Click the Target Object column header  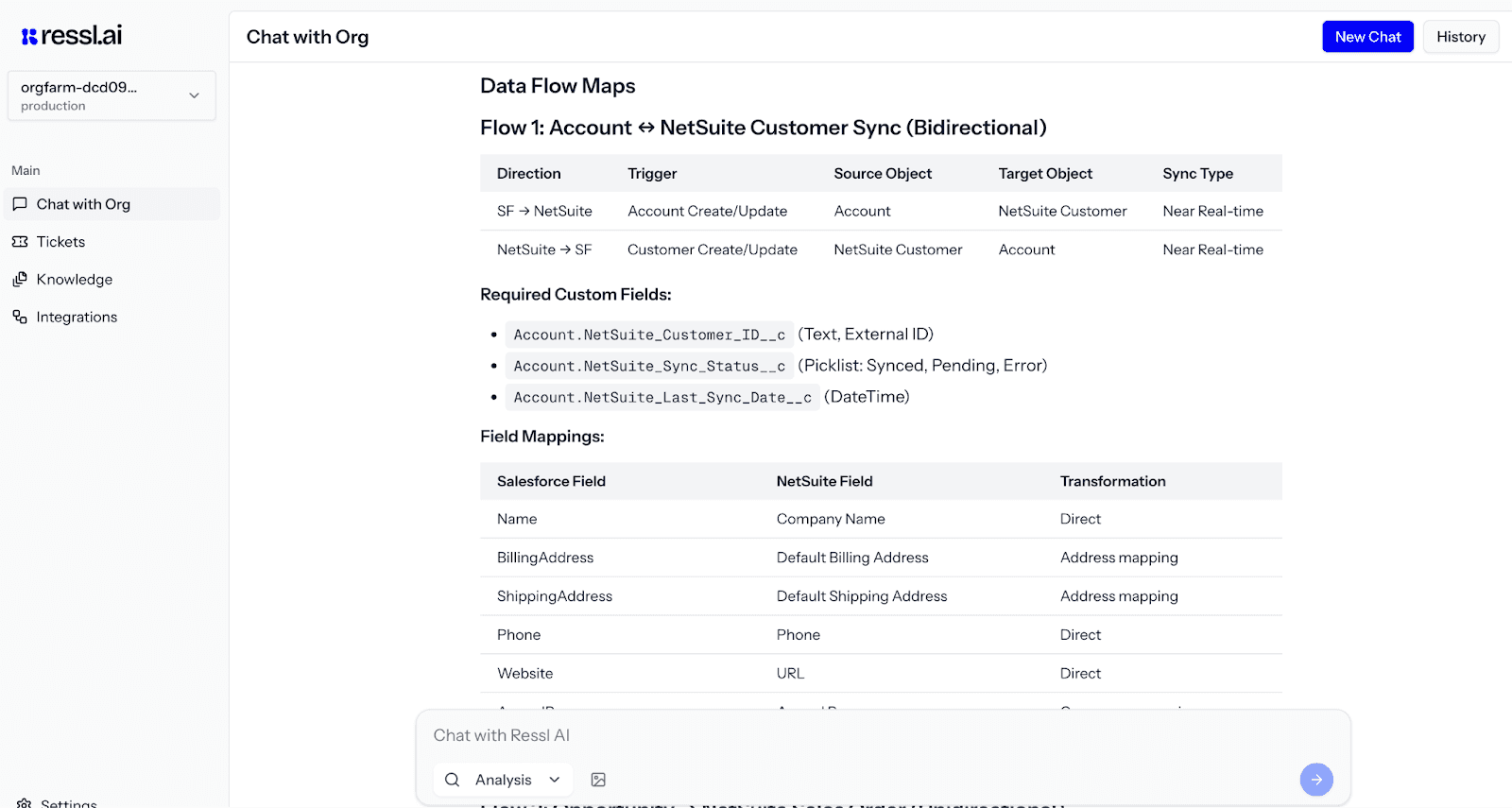[1045, 174]
